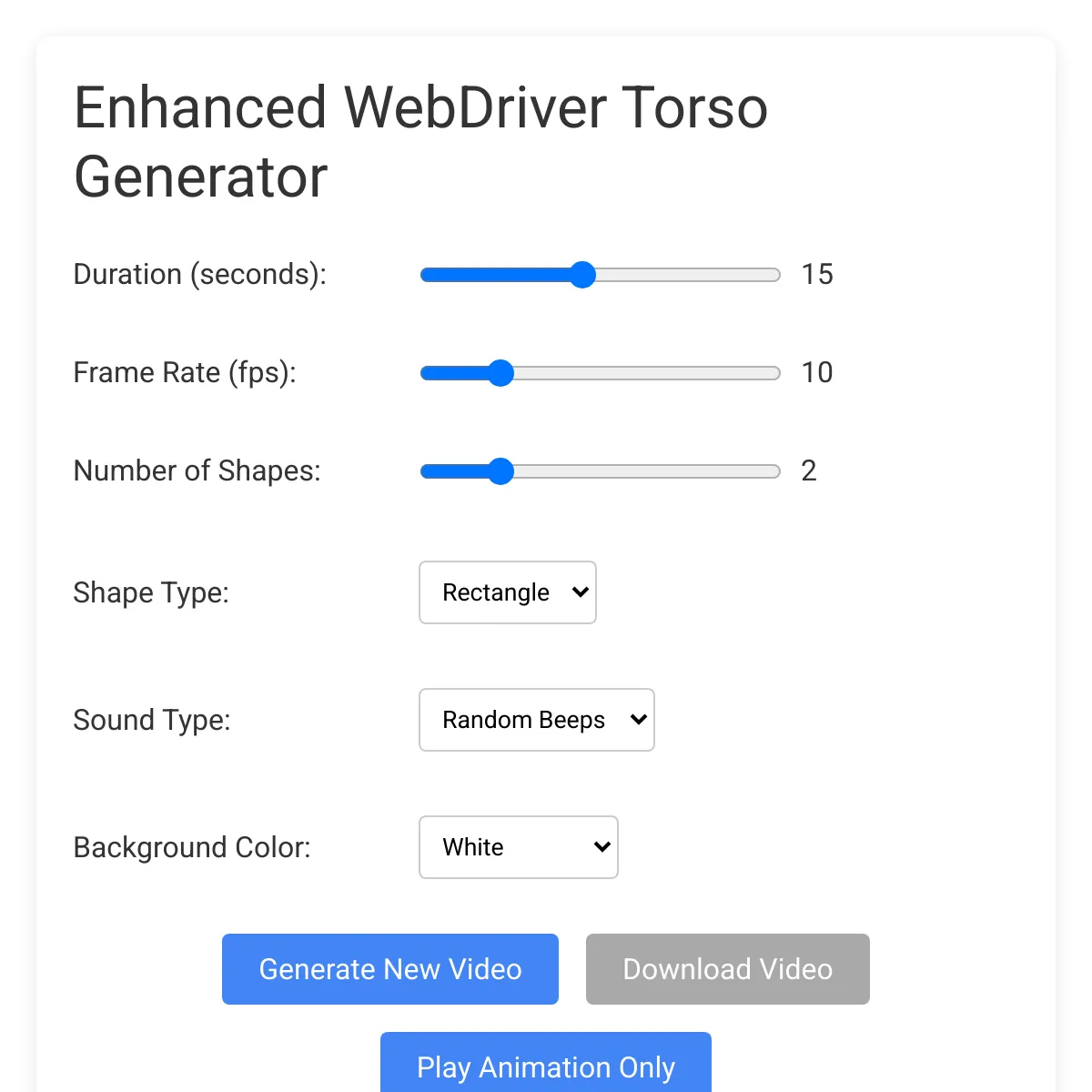The height and width of the screenshot is (1092, 1092).
Task: Click the Duration value 15
Action: 817,275
